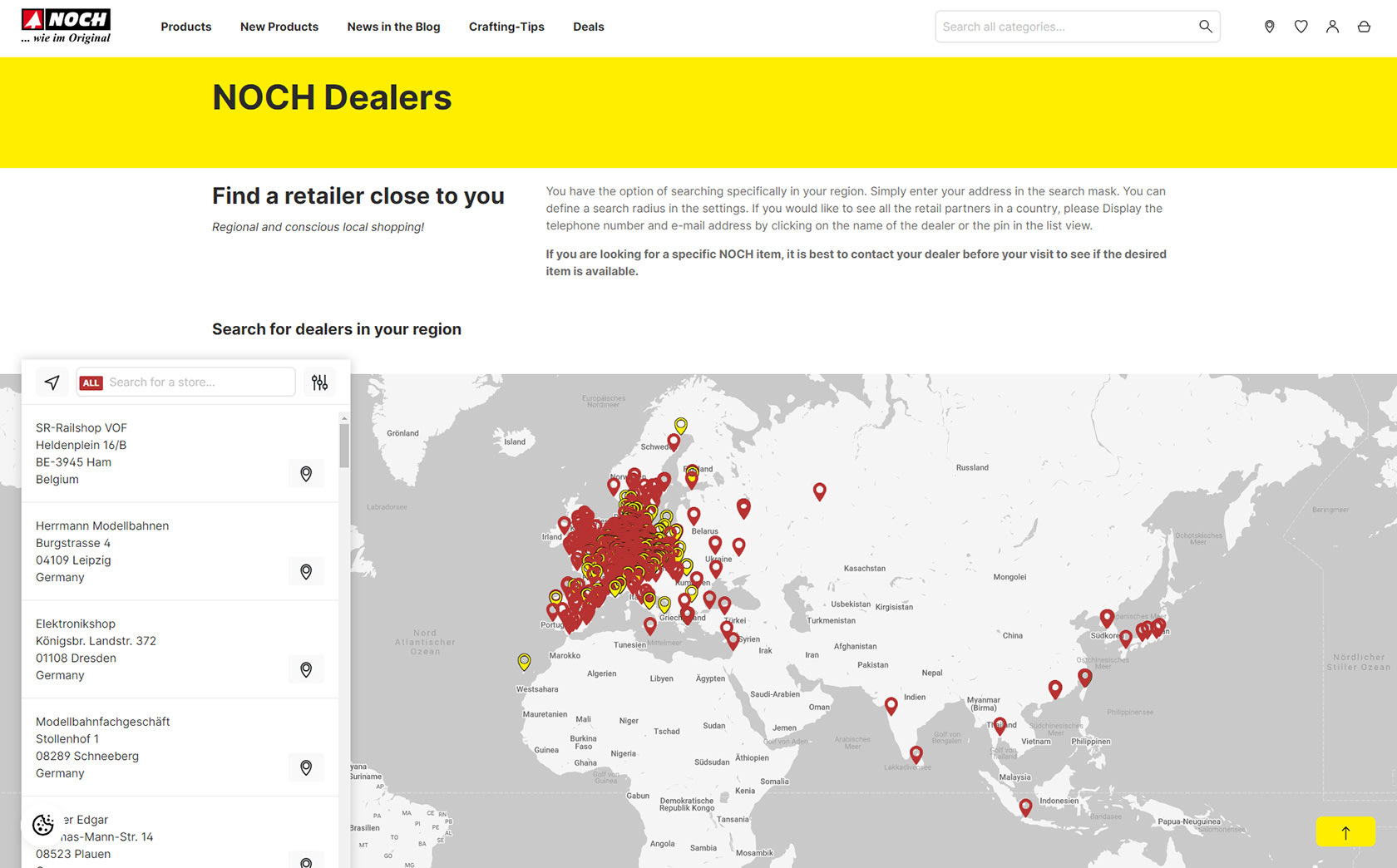Click the yellow back-to-top arrow button

click(1345, 831)
